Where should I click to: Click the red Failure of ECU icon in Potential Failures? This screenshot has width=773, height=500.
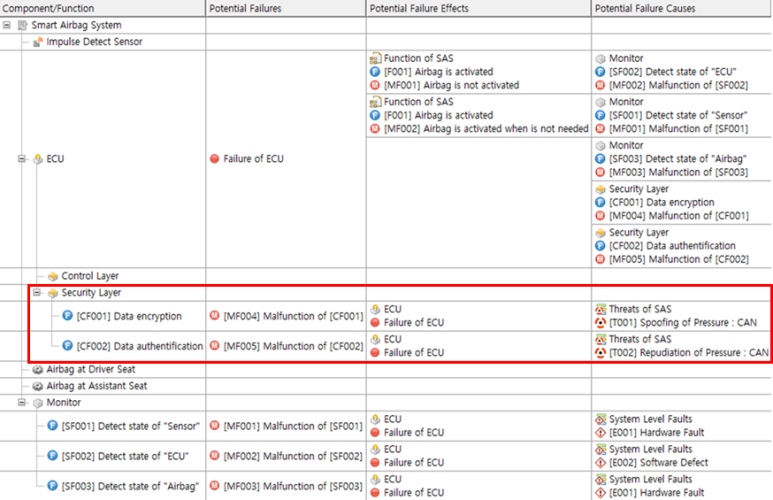click(214, 158)
